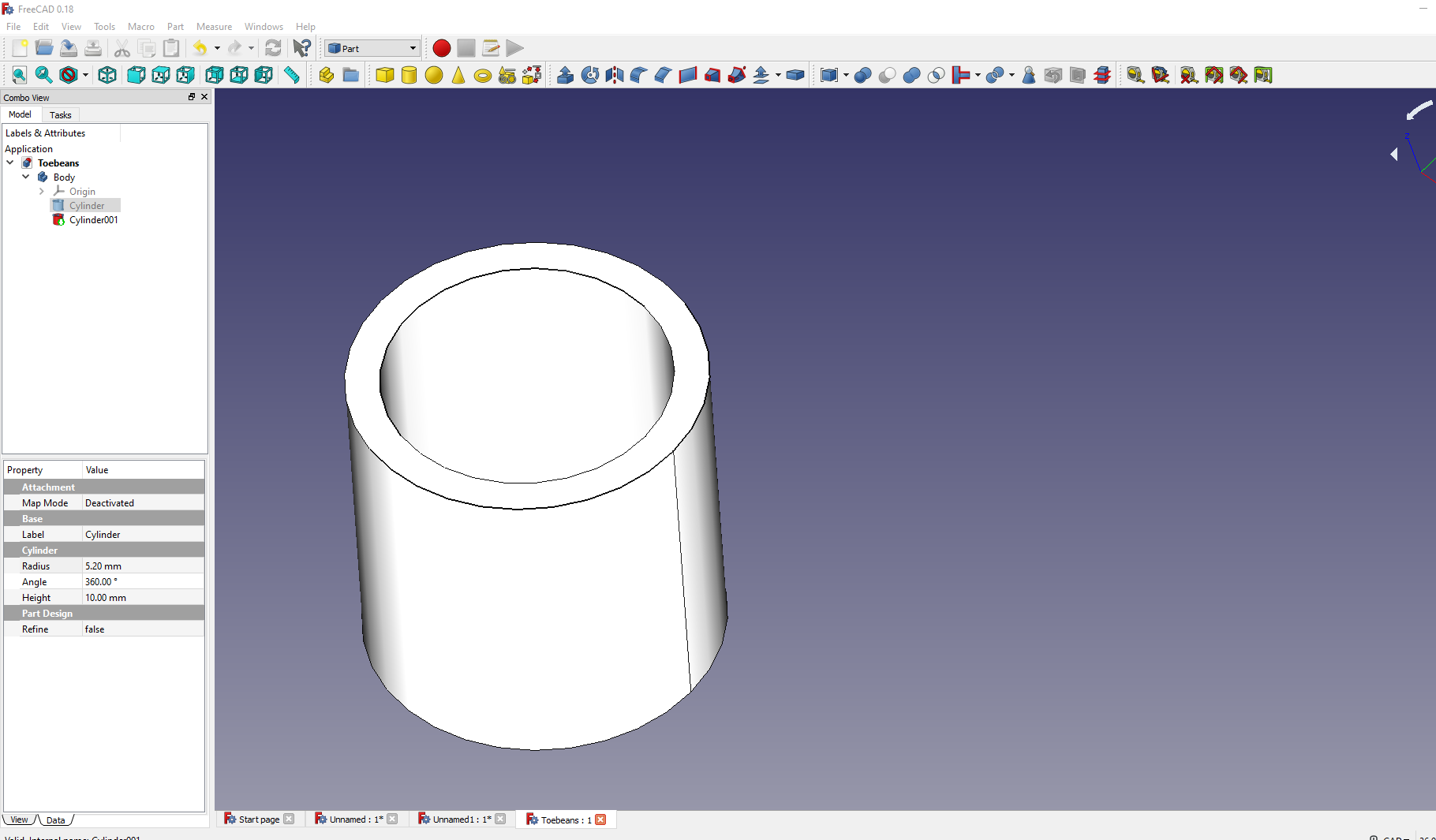1436x840 pixels.
Task: Click the Mirror shape tool
Action: click(614, 75)
